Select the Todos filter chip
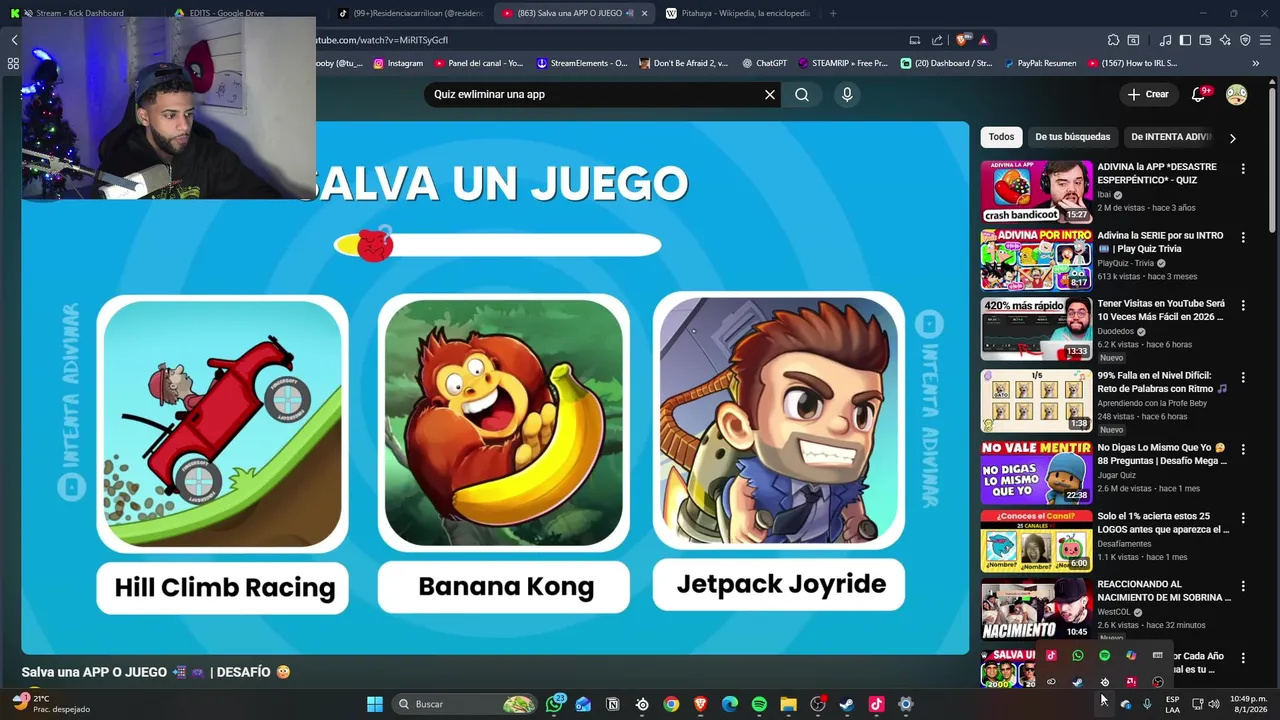This screenshot has height=720, width=1280. tap(1001, 137)
